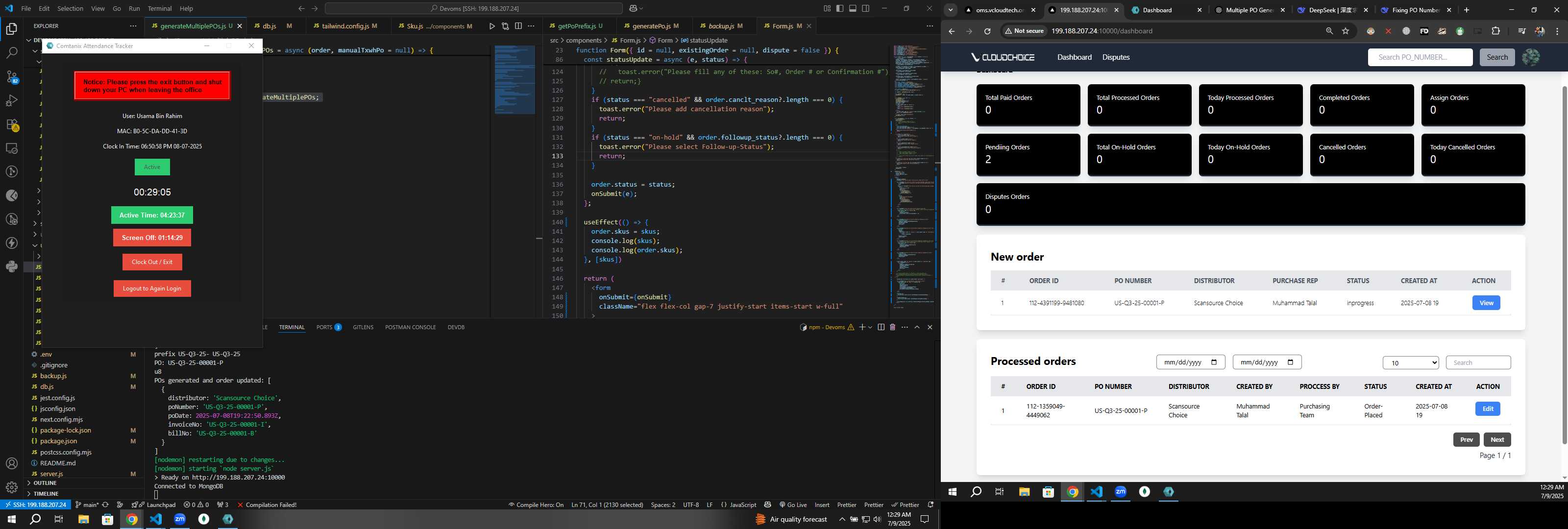Bookmark this page with the star icon
Image resolution: width=1568 pixels, height=529 pixels.
click(1346, 31)
